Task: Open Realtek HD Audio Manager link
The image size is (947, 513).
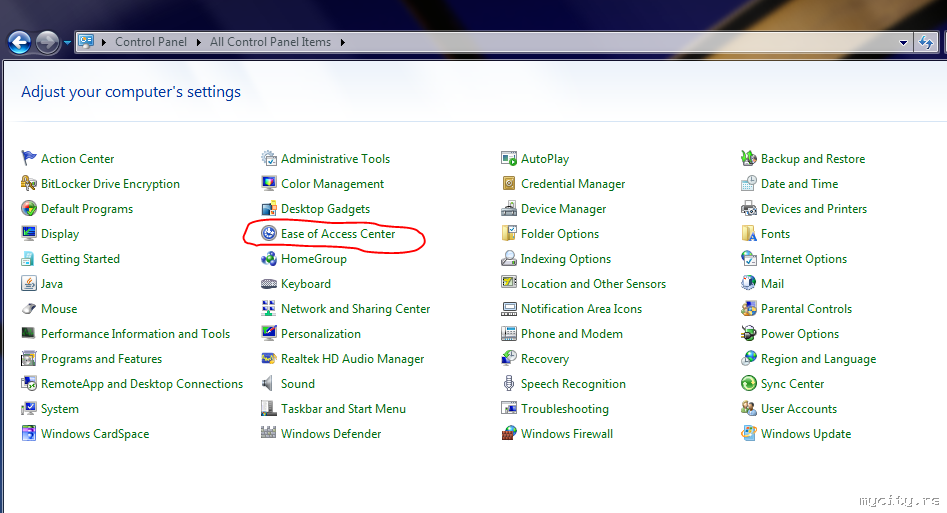Action: (352, 359)
